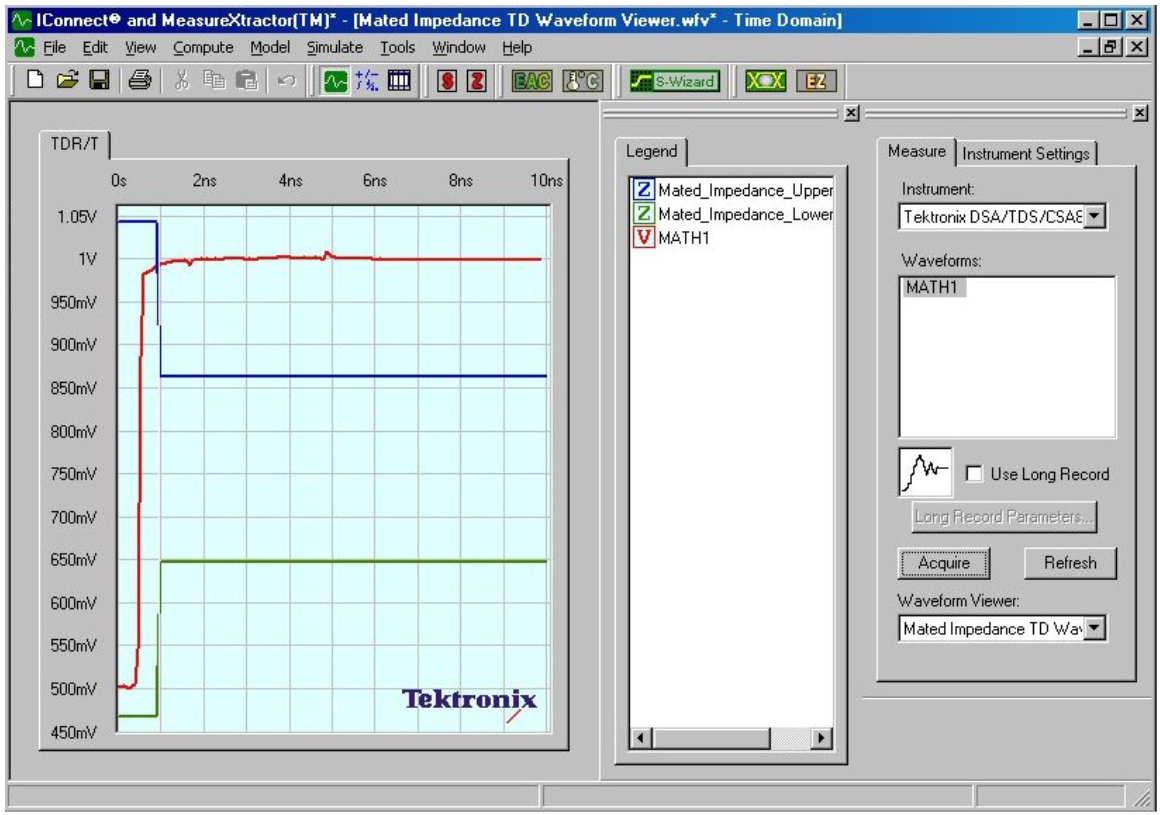Click the waveform preview thumbnail icon
The width and height of the screenshot is (1160, 815).
click(925, 471)
